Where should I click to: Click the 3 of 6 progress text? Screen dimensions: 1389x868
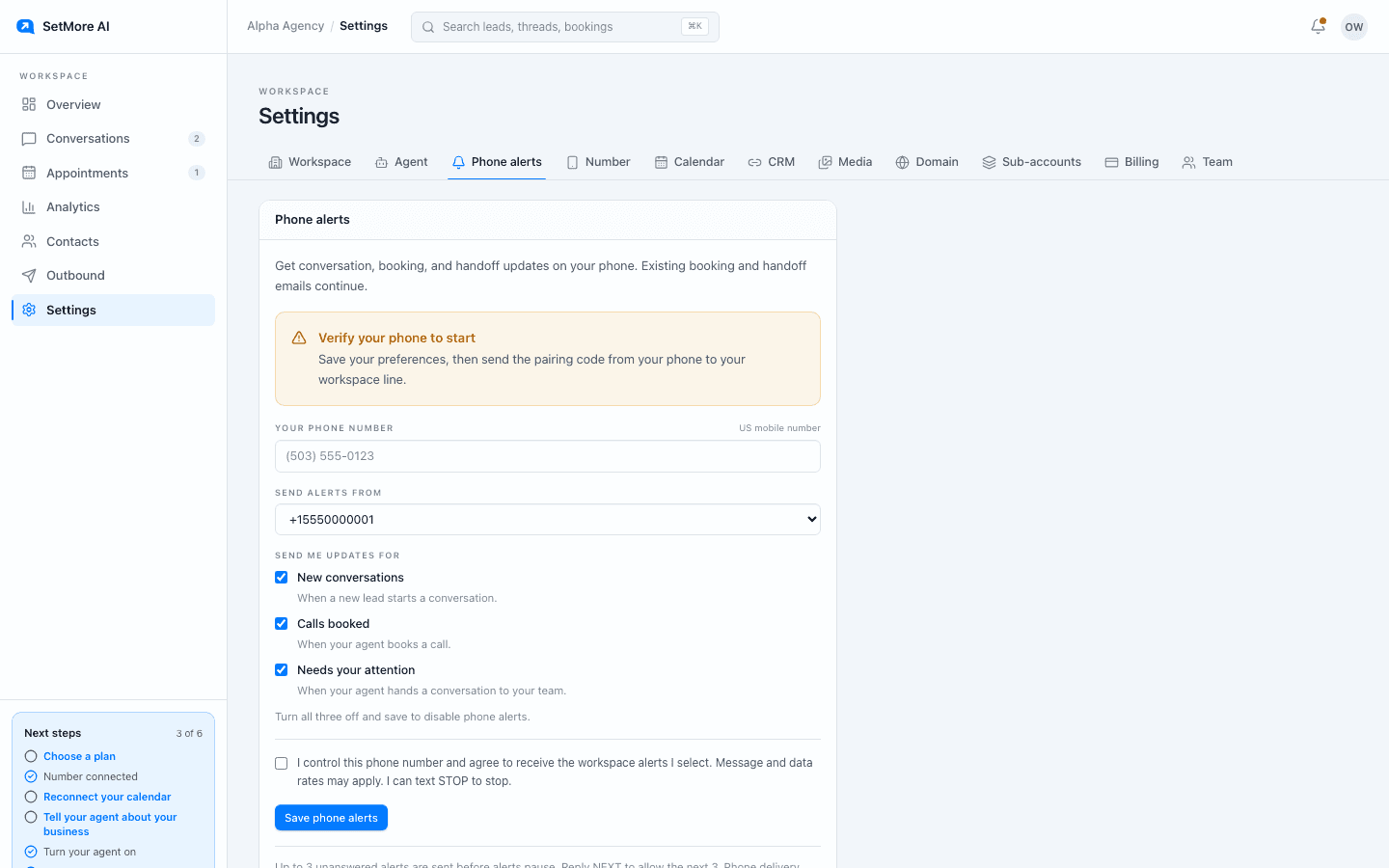189,734
